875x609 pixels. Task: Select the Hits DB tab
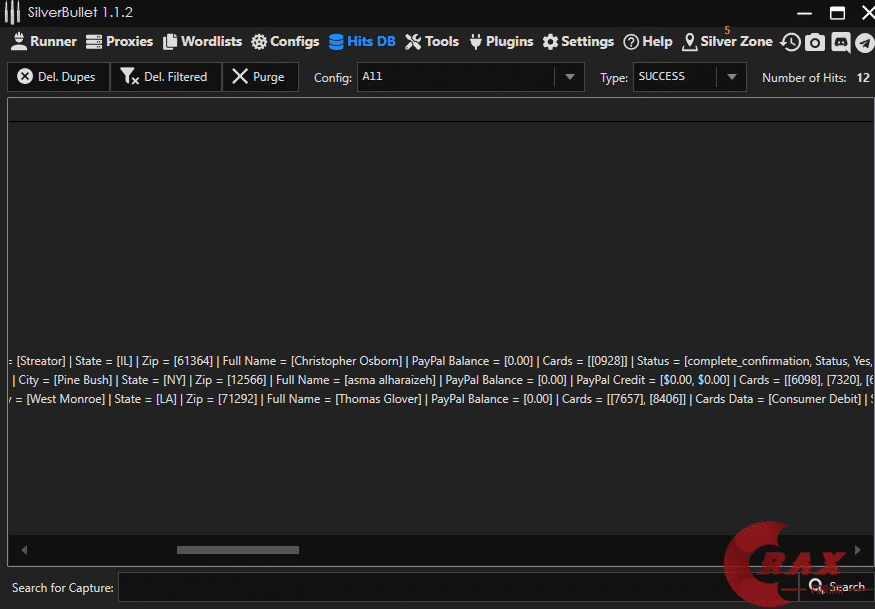pyautogui.click(x=362, y=42)
